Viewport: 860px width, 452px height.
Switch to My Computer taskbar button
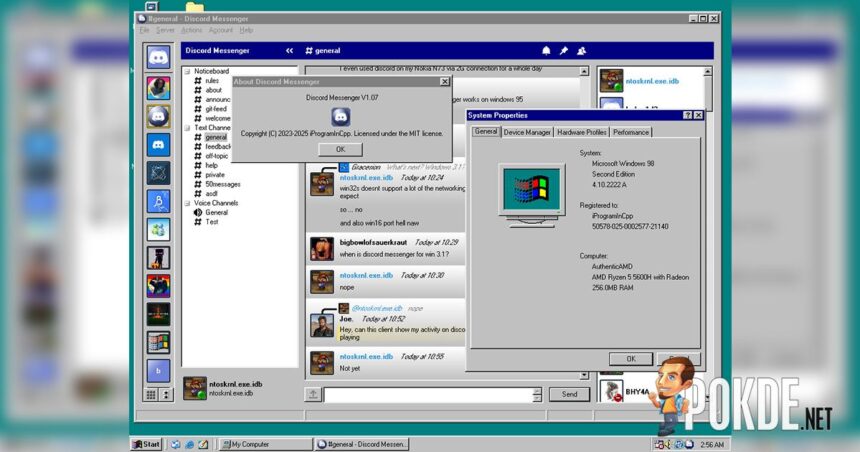coord(265,444)
